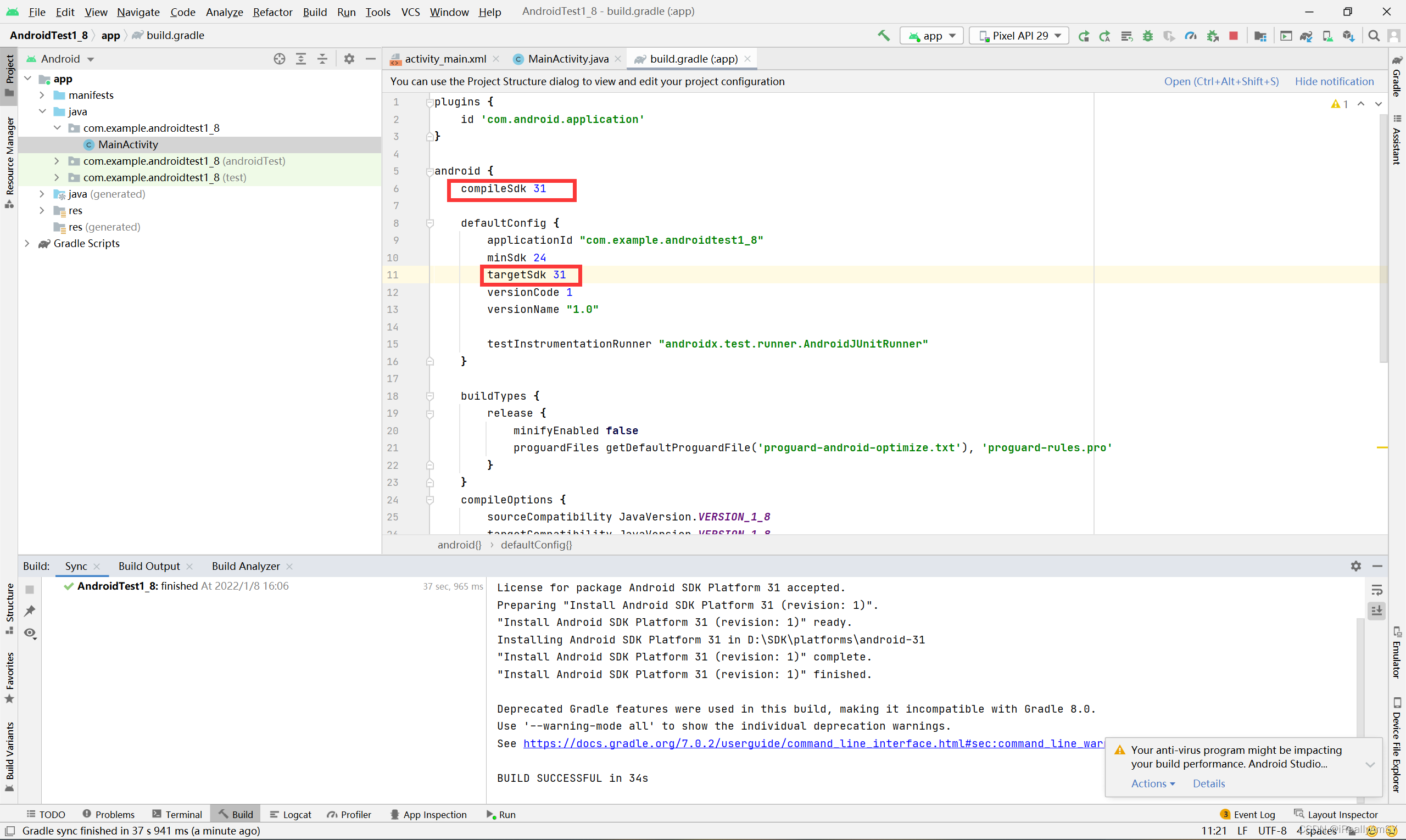The image size is (1406, 840).
Task: Open the Problems tool window
Action: point(108,815)
